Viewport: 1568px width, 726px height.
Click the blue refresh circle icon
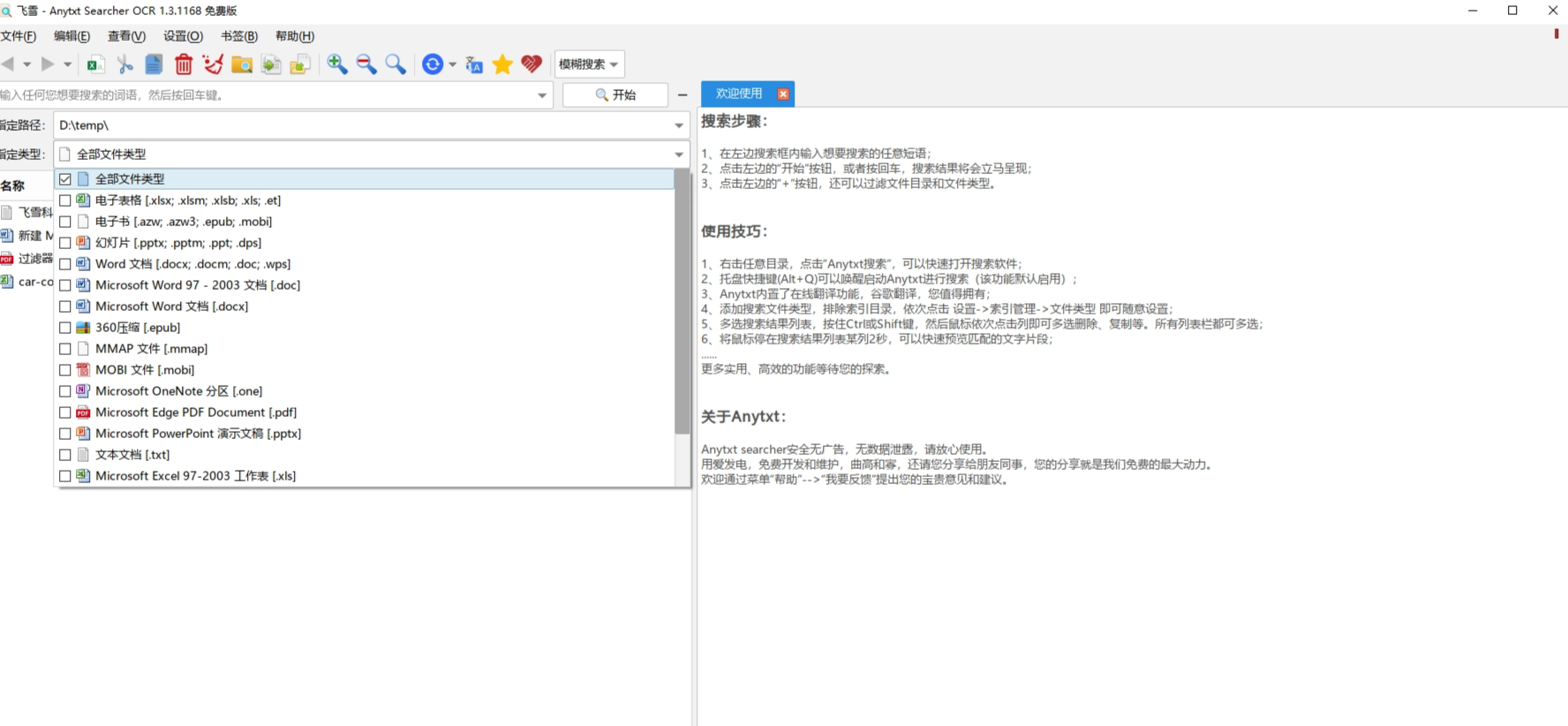tap(432, 64)
